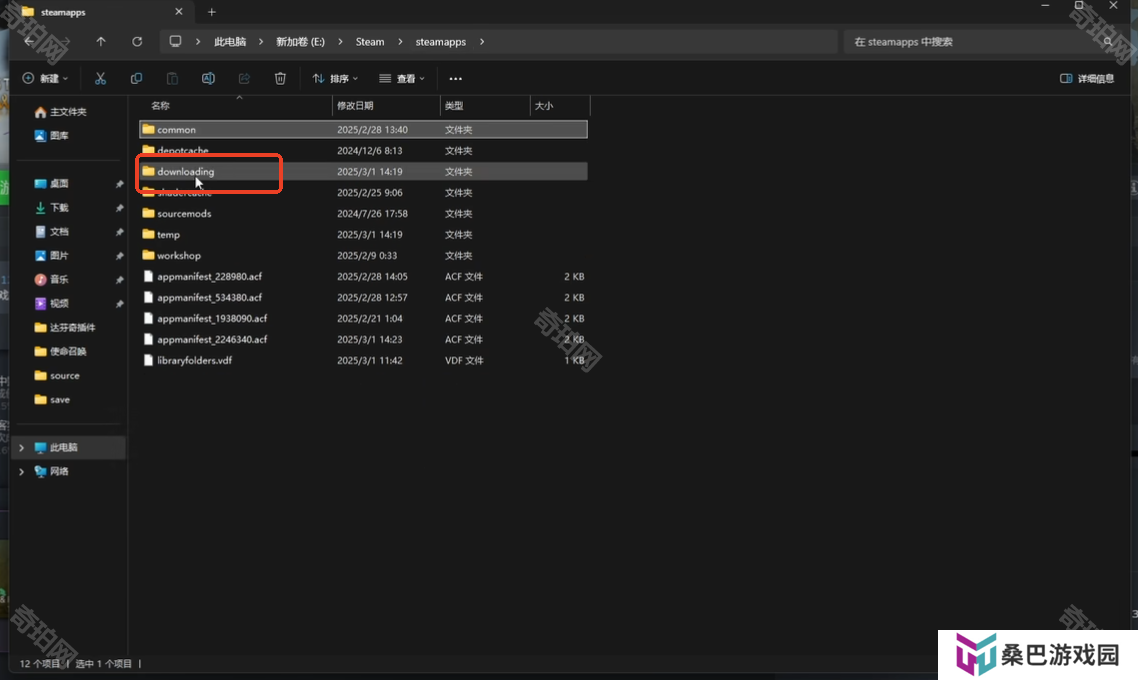Image resolution: width=1138 pixels, height=680 pixels.
Task: Rename the selected item via toolbar icon
Action: pyautogui.click(x=208, y=78)
